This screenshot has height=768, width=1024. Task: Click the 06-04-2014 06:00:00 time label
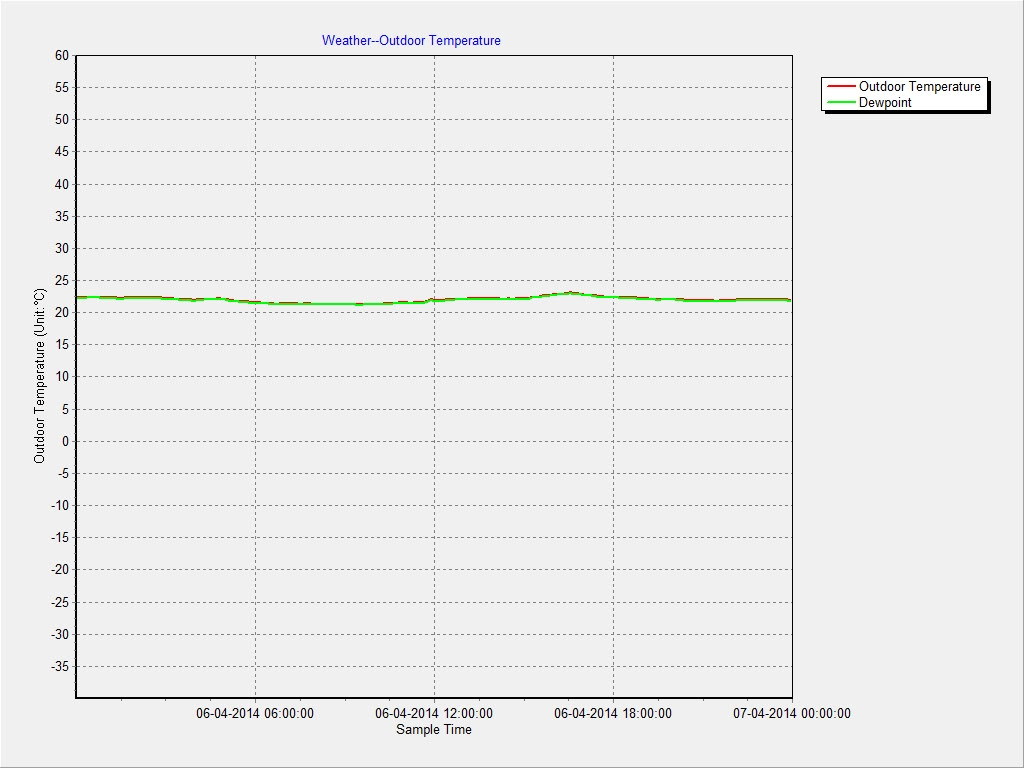255,713
